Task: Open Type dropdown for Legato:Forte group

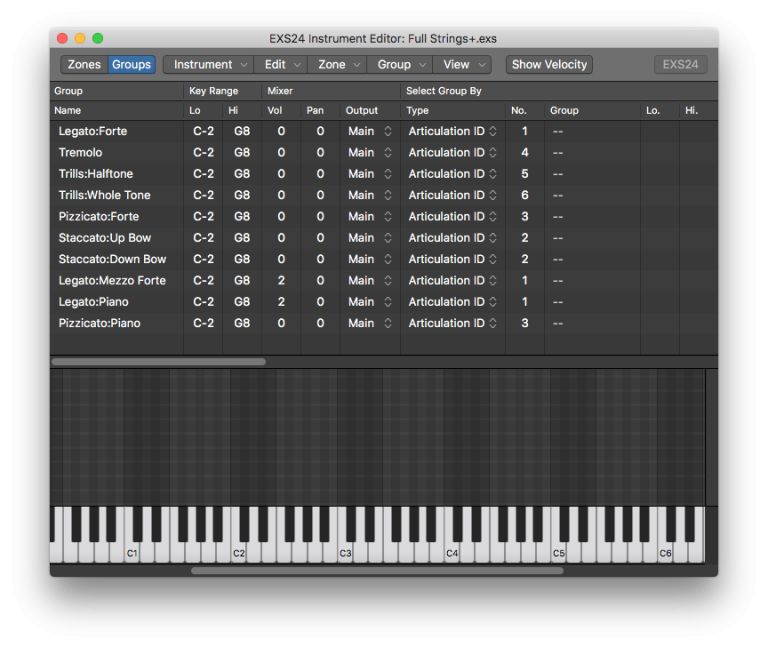Action: coord(453,131)
